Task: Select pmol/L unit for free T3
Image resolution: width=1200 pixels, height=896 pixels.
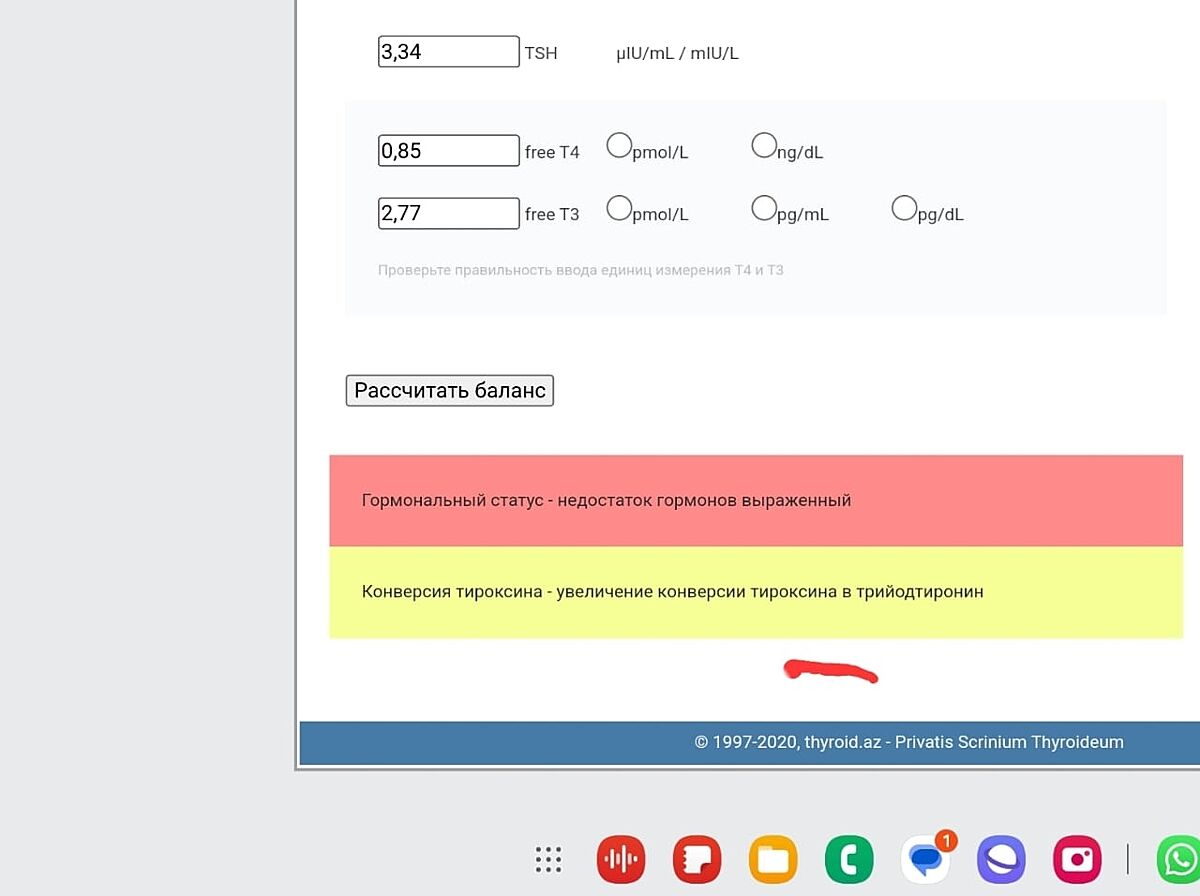Action: click(x=620, y=208)
